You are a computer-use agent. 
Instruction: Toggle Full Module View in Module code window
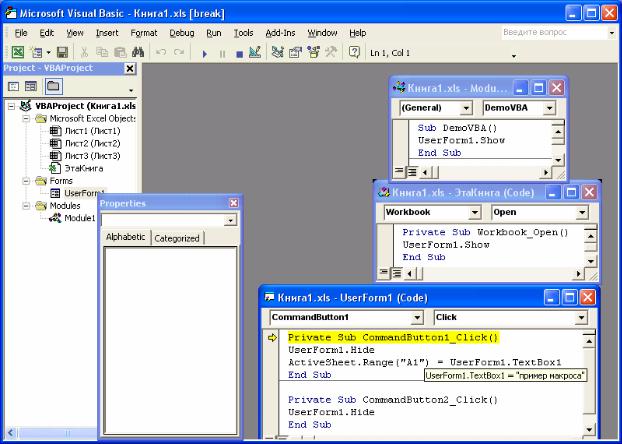click(x=412, y=172)
